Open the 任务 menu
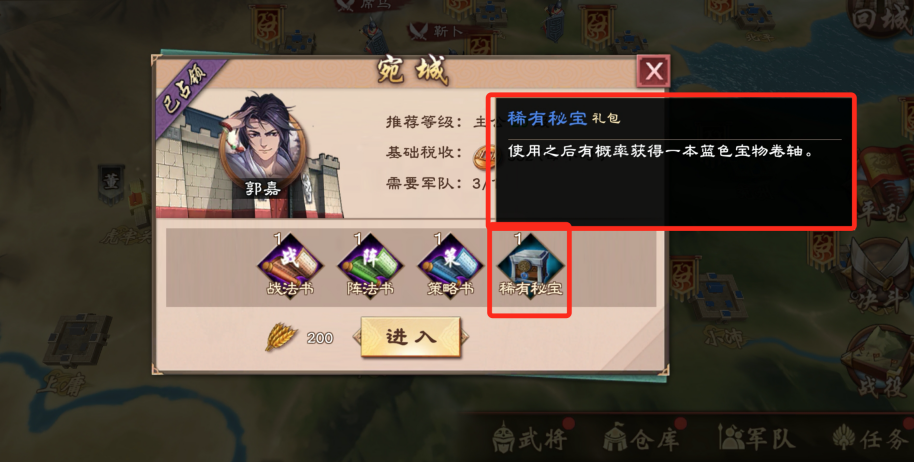 click(871, 439)
